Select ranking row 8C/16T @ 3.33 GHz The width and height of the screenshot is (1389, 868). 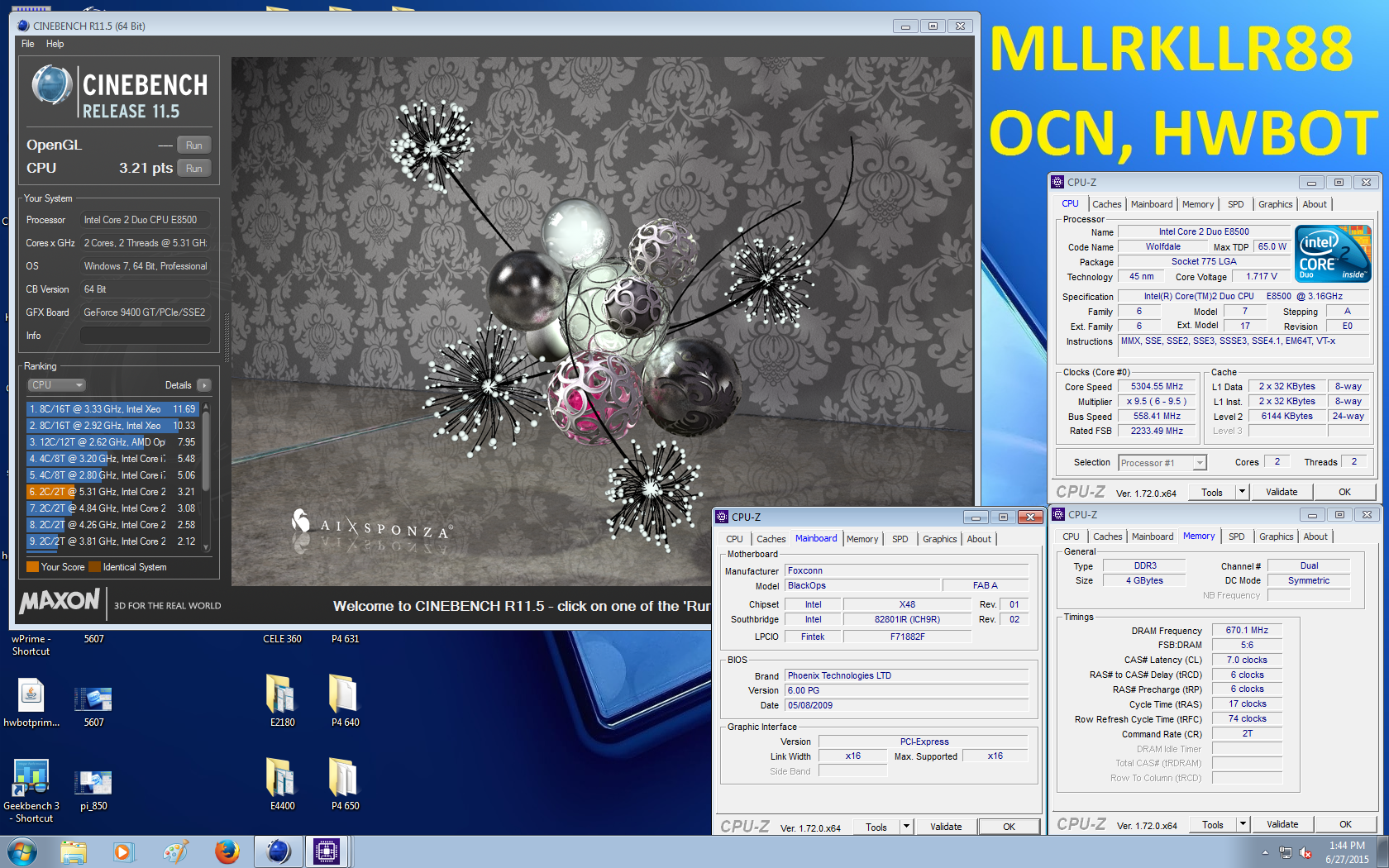coord(113,409)
